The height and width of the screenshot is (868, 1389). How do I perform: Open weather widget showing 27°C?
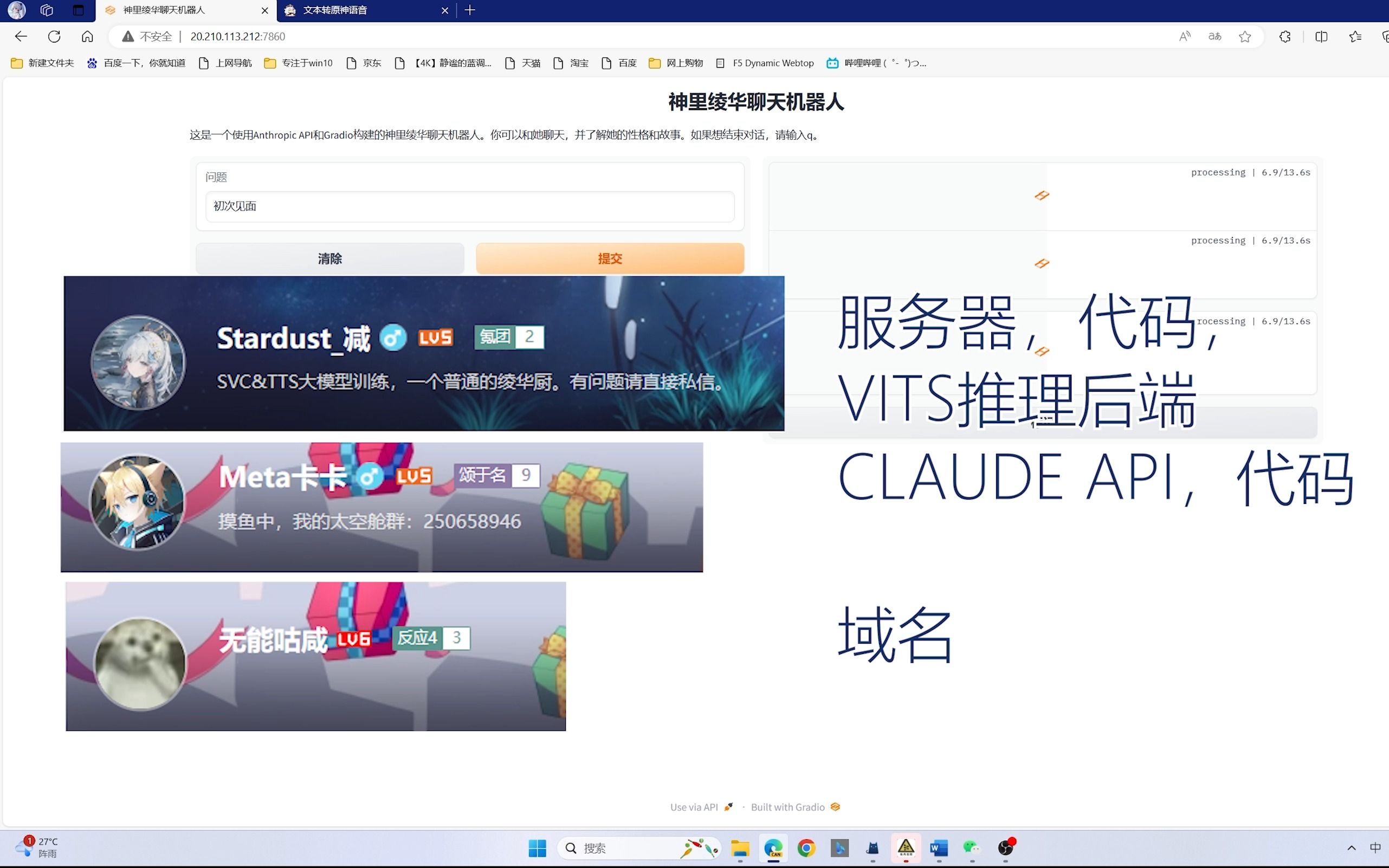37,847
